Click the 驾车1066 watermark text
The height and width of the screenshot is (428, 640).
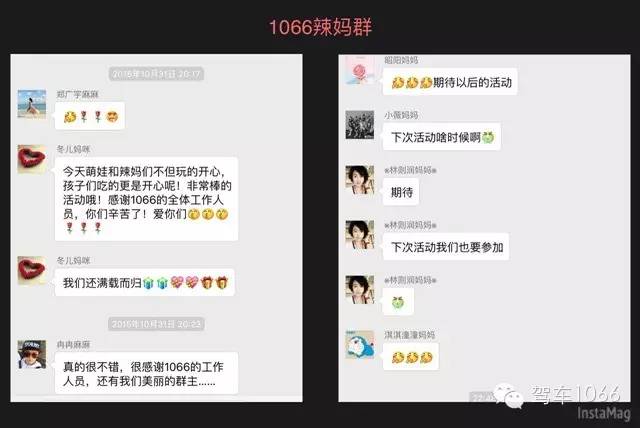tap(576, 394)
